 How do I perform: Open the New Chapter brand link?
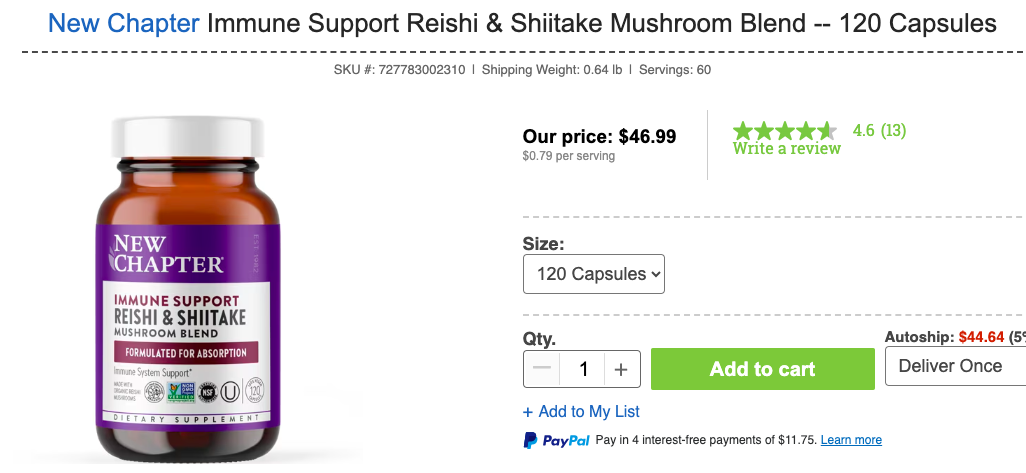point(124,23)
